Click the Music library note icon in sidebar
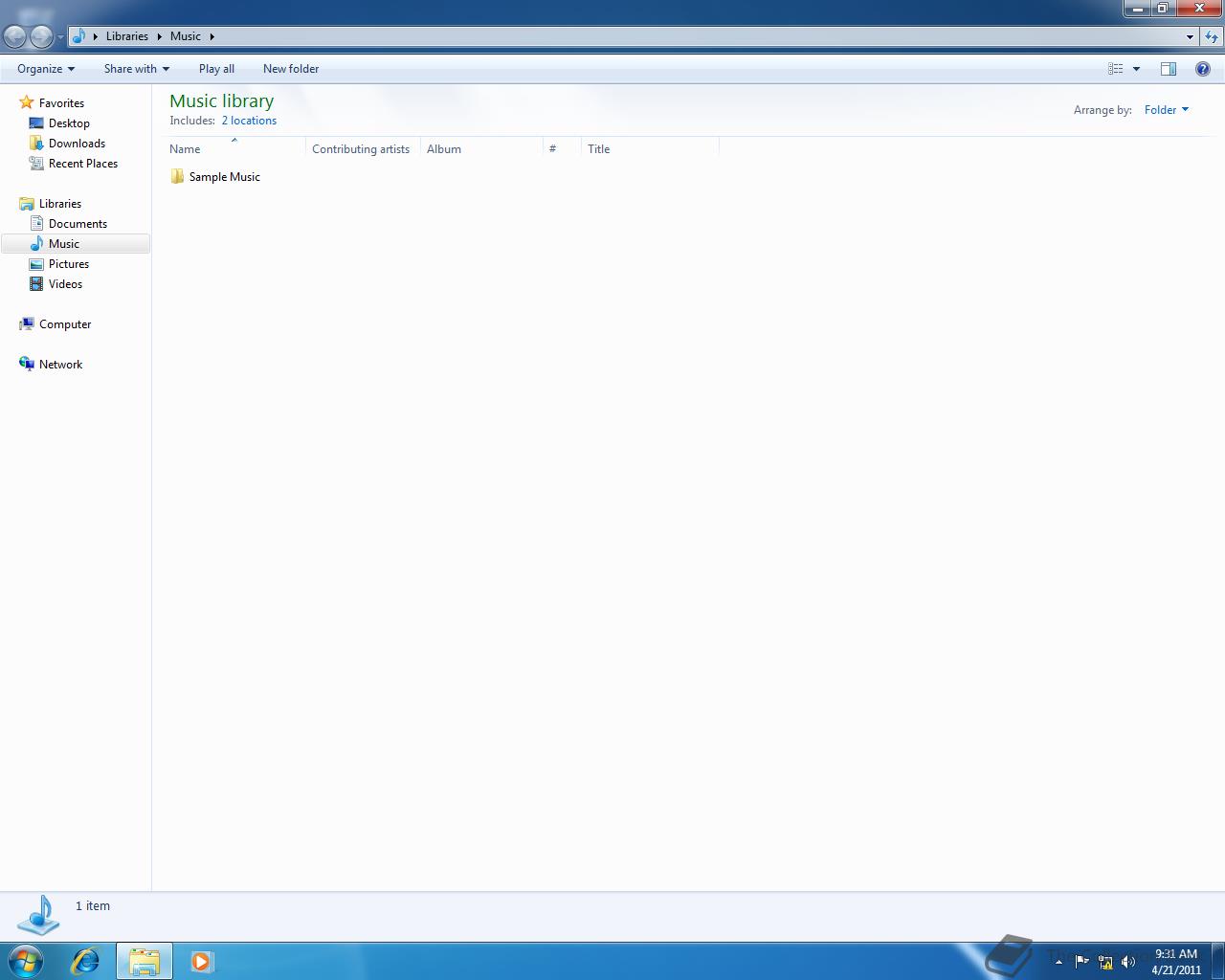This screenshot has height=980, width=1225. pos(36,243)
